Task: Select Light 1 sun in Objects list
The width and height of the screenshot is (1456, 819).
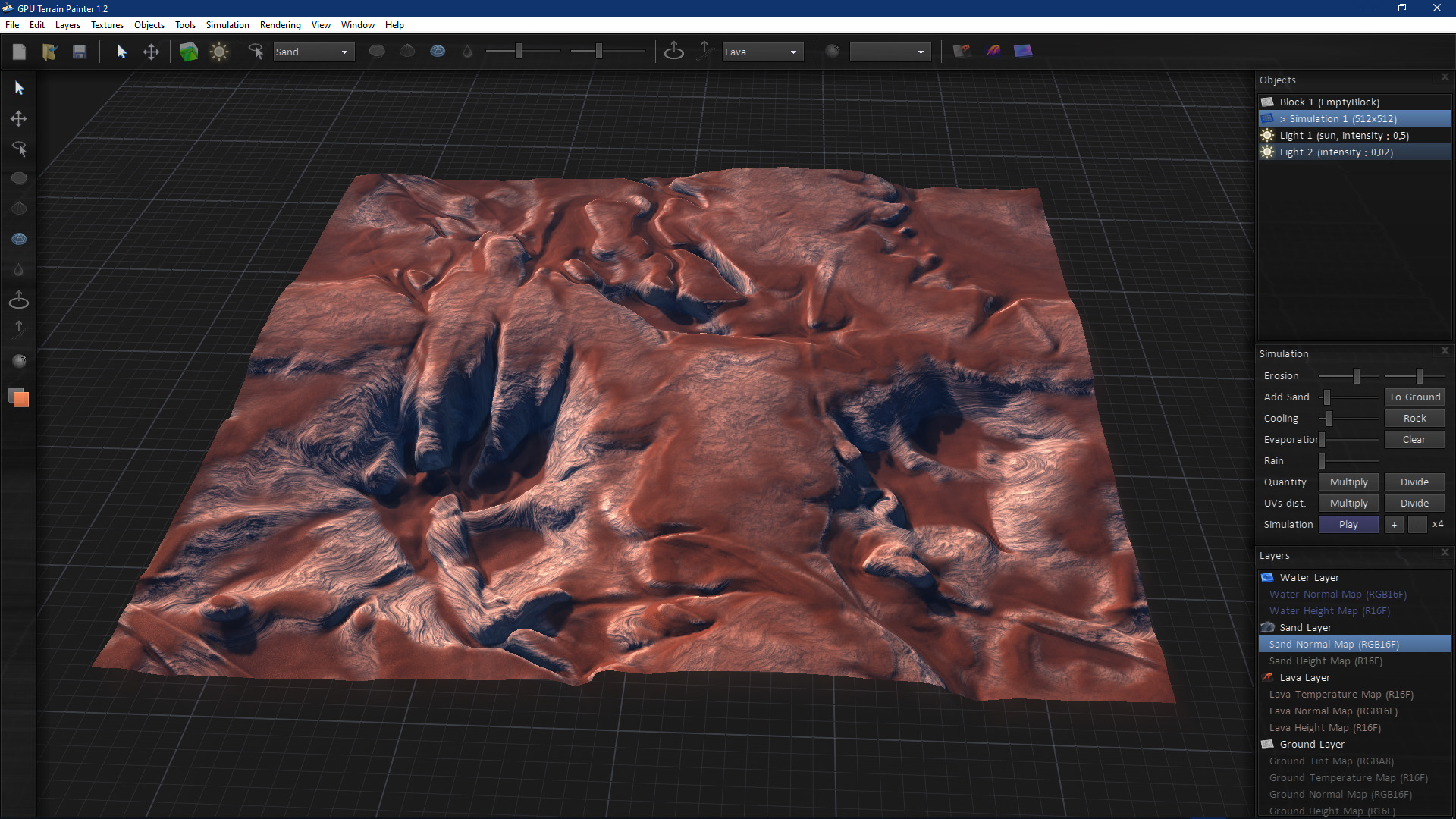Action: point(1344,136)
